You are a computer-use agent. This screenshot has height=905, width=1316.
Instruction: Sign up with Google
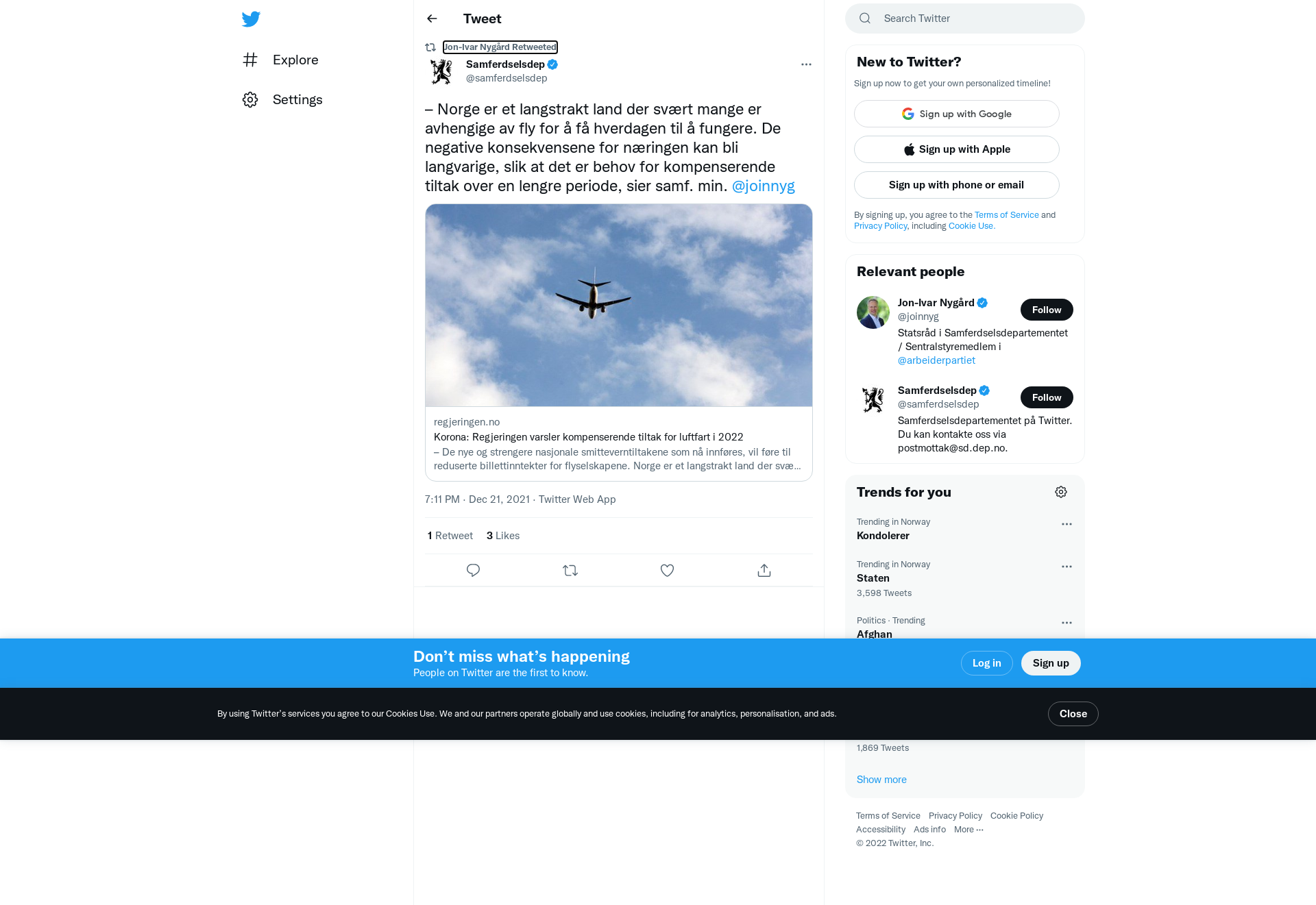click(956, 114)
